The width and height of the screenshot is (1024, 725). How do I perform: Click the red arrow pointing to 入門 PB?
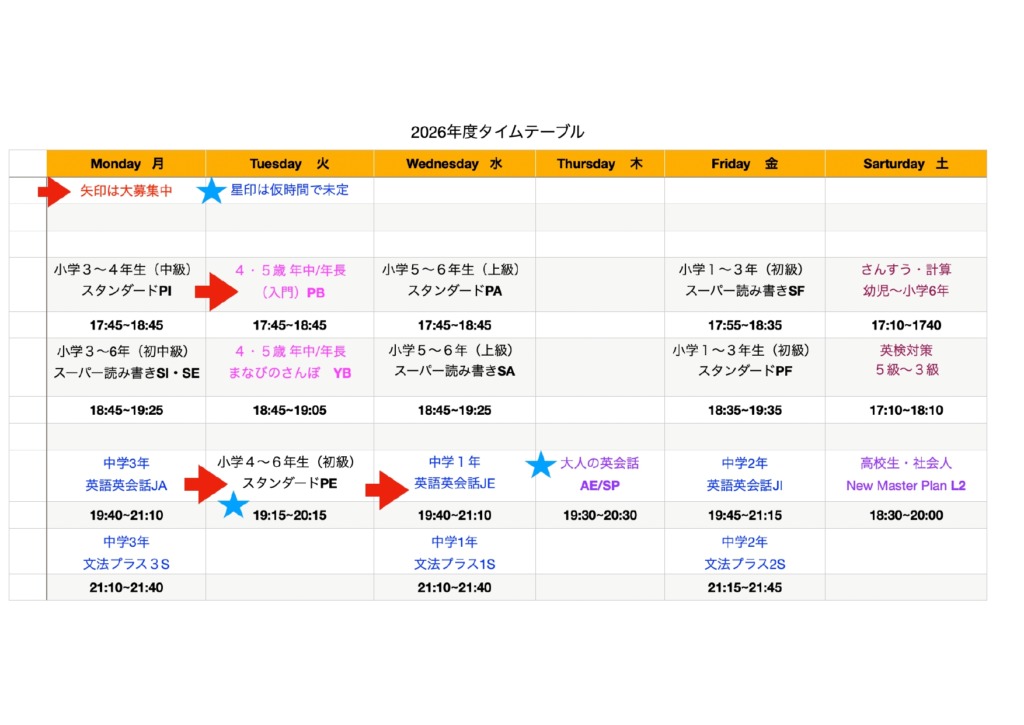click(x=214, y=292)
